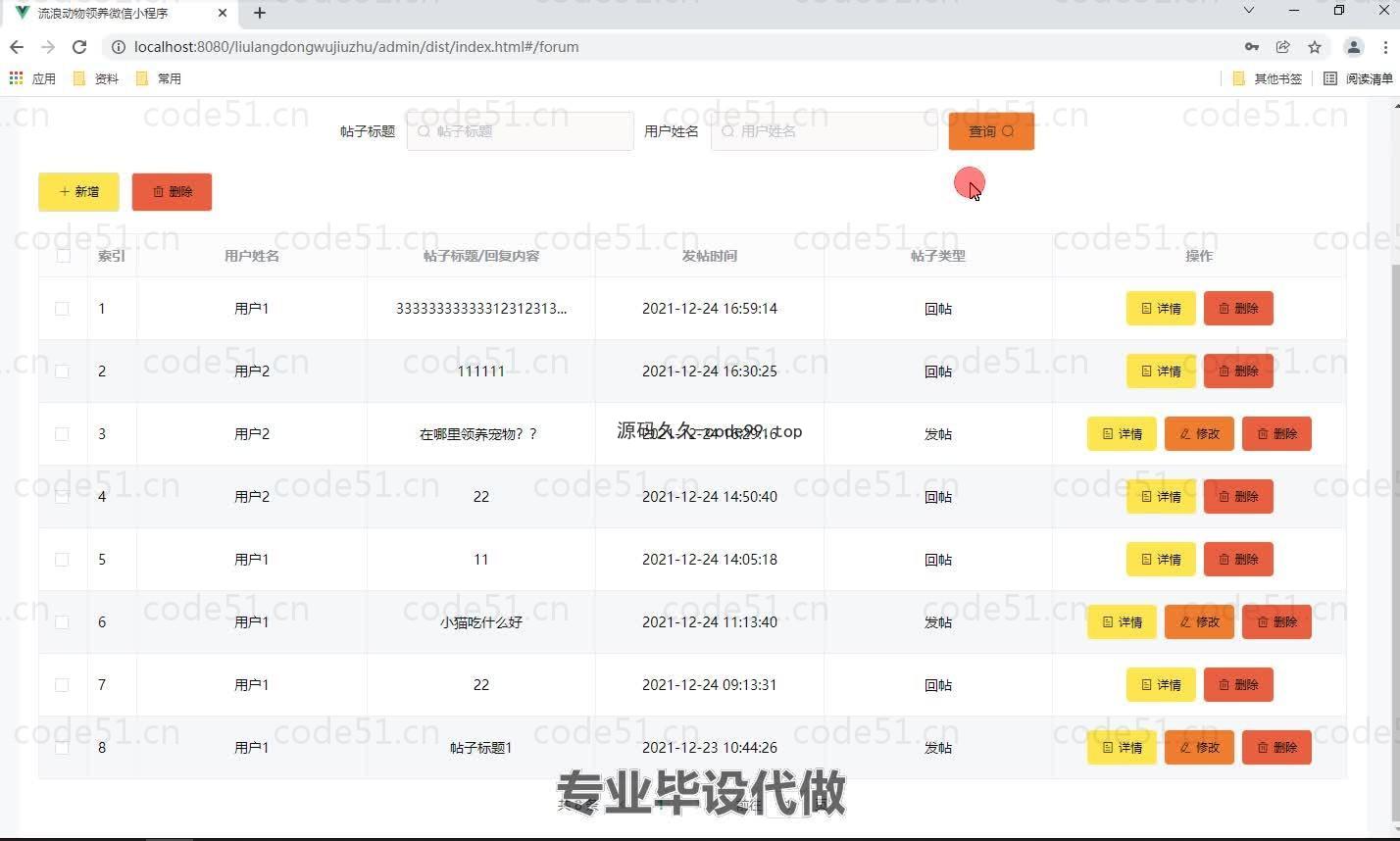Image resolution: width=1400 pixels, height=841 pixels.
Task: Click the 用户姓名 column header
Action: pos(252,256)
